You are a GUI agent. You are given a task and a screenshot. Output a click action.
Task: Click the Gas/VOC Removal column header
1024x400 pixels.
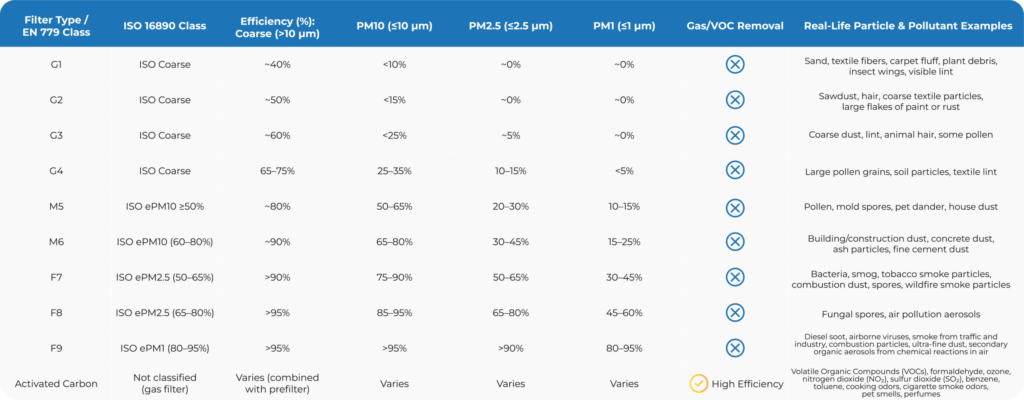[734, 25]
